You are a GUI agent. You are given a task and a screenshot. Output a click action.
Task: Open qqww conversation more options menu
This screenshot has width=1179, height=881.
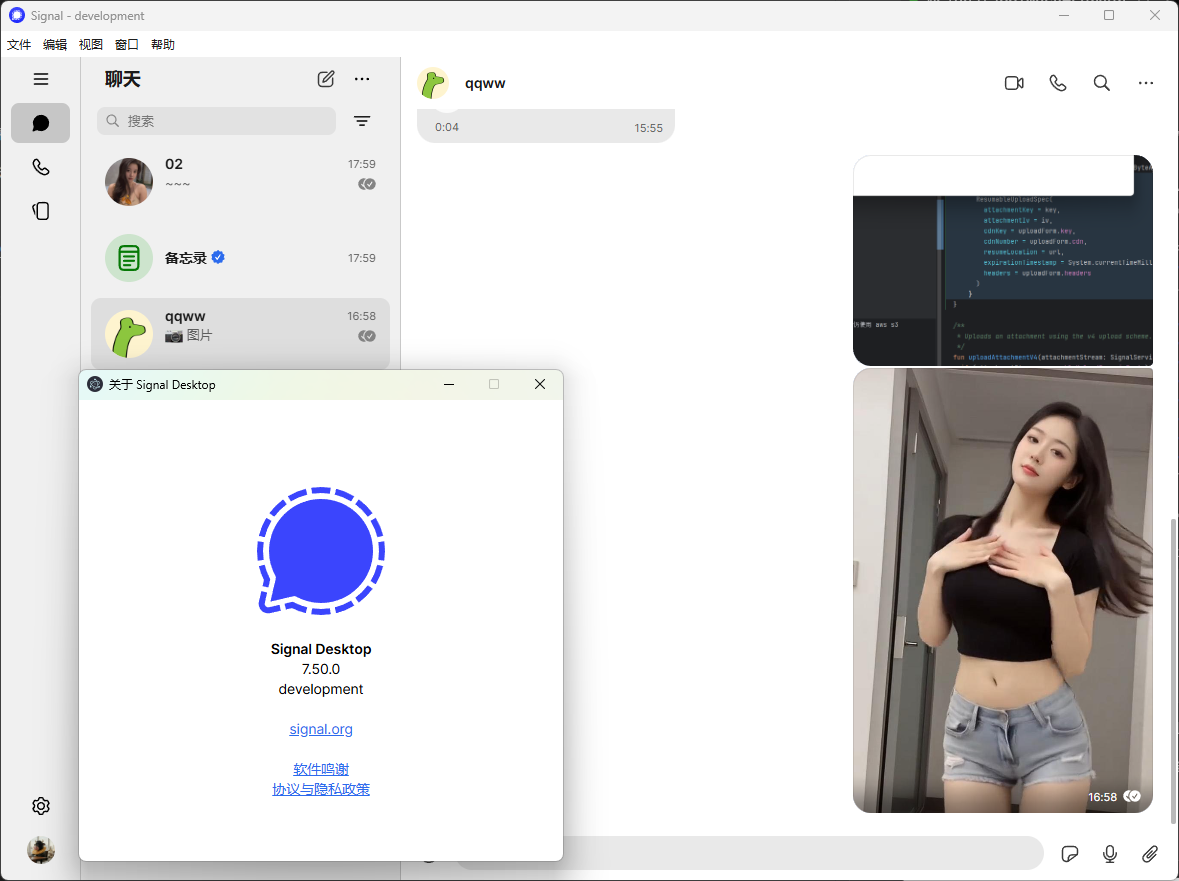(x=1145, y=83)
